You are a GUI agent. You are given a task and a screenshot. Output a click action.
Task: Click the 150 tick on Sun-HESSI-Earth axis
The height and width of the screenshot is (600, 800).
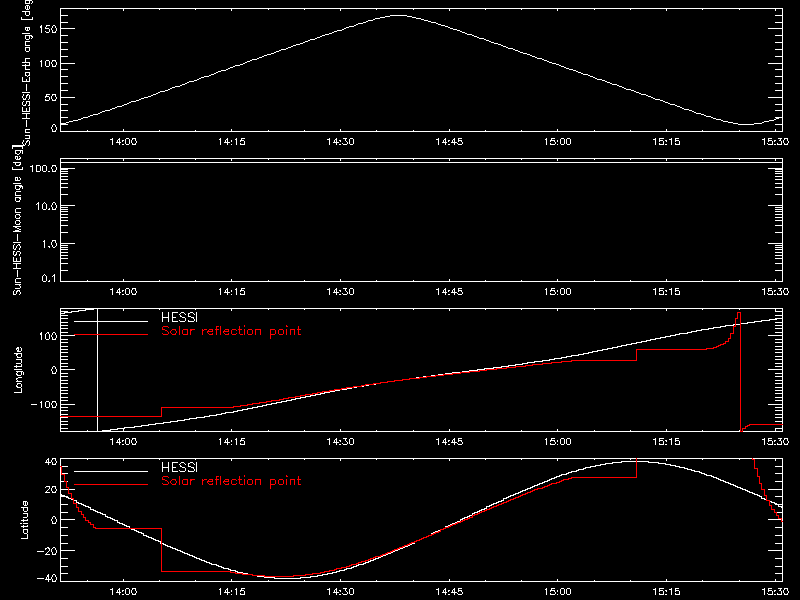click(48, 29)
